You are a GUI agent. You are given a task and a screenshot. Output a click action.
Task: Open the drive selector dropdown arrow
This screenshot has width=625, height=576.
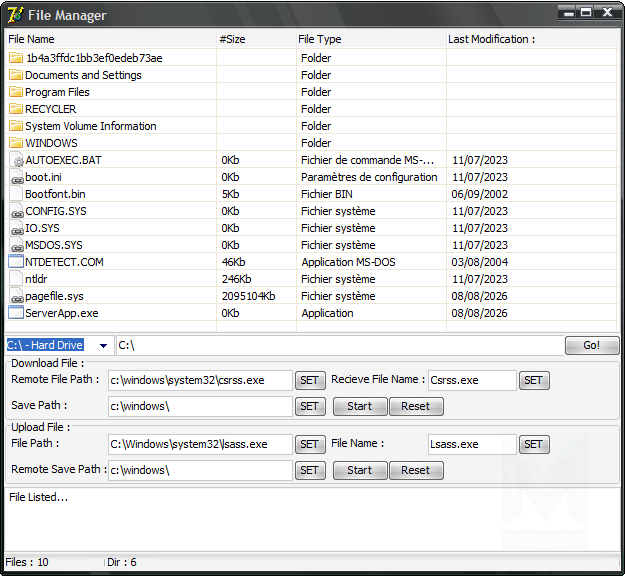[x=103, y=346]
